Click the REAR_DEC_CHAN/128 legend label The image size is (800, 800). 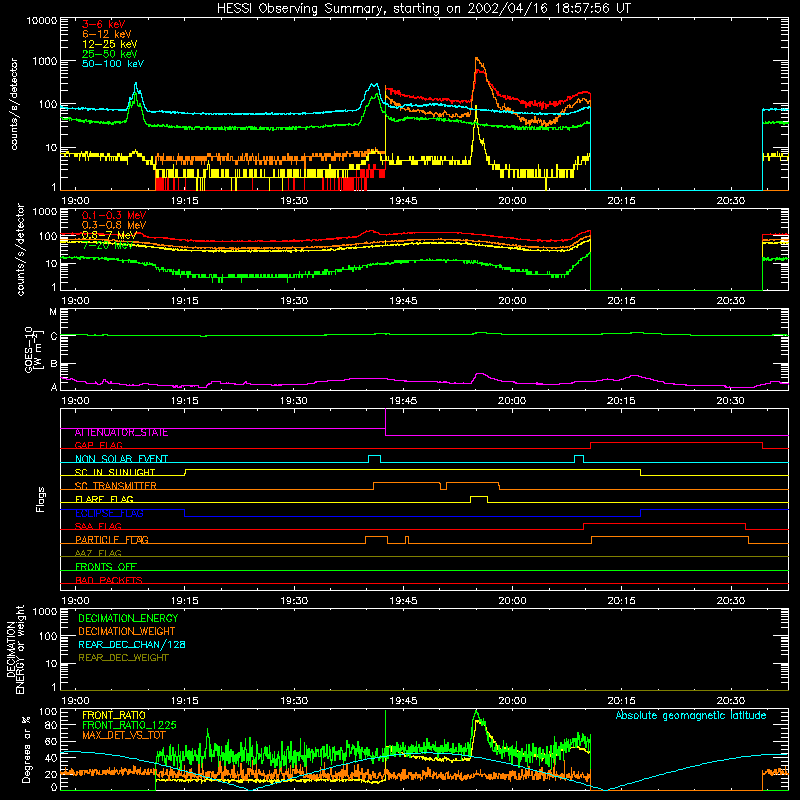[132, 644]
